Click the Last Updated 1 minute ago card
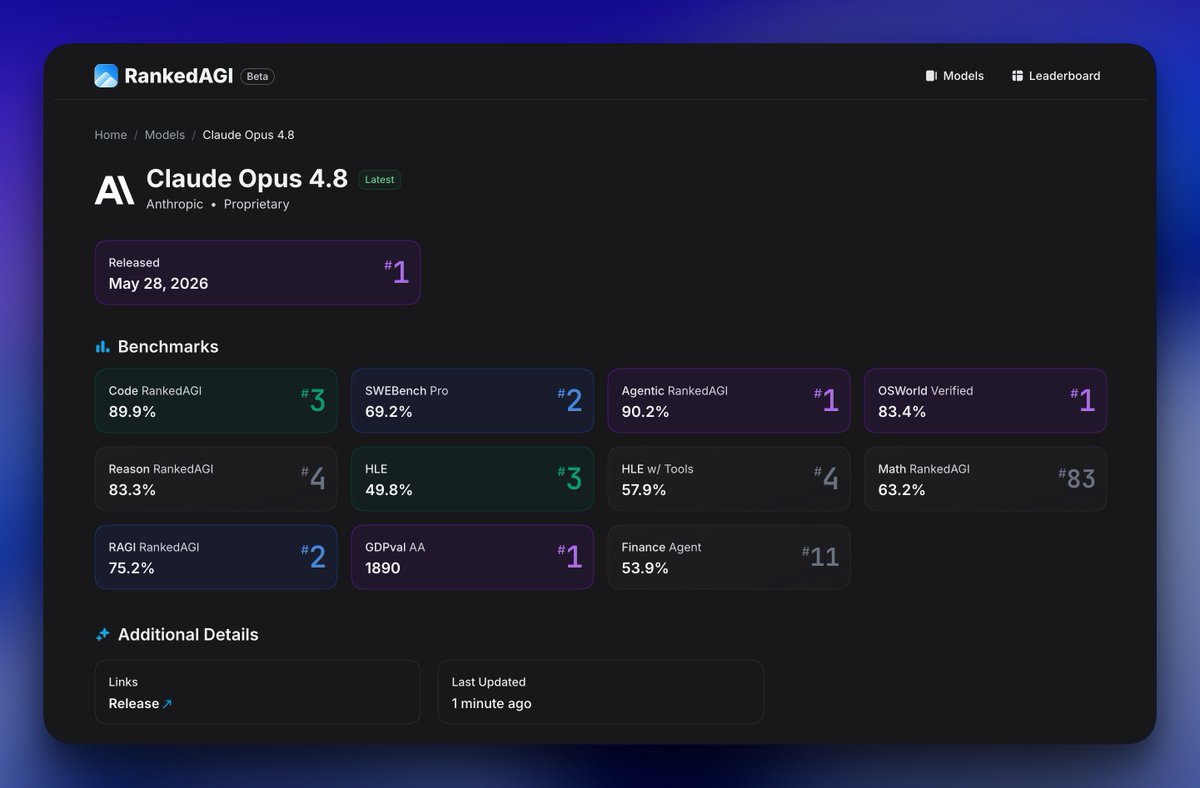 [600, 692]
